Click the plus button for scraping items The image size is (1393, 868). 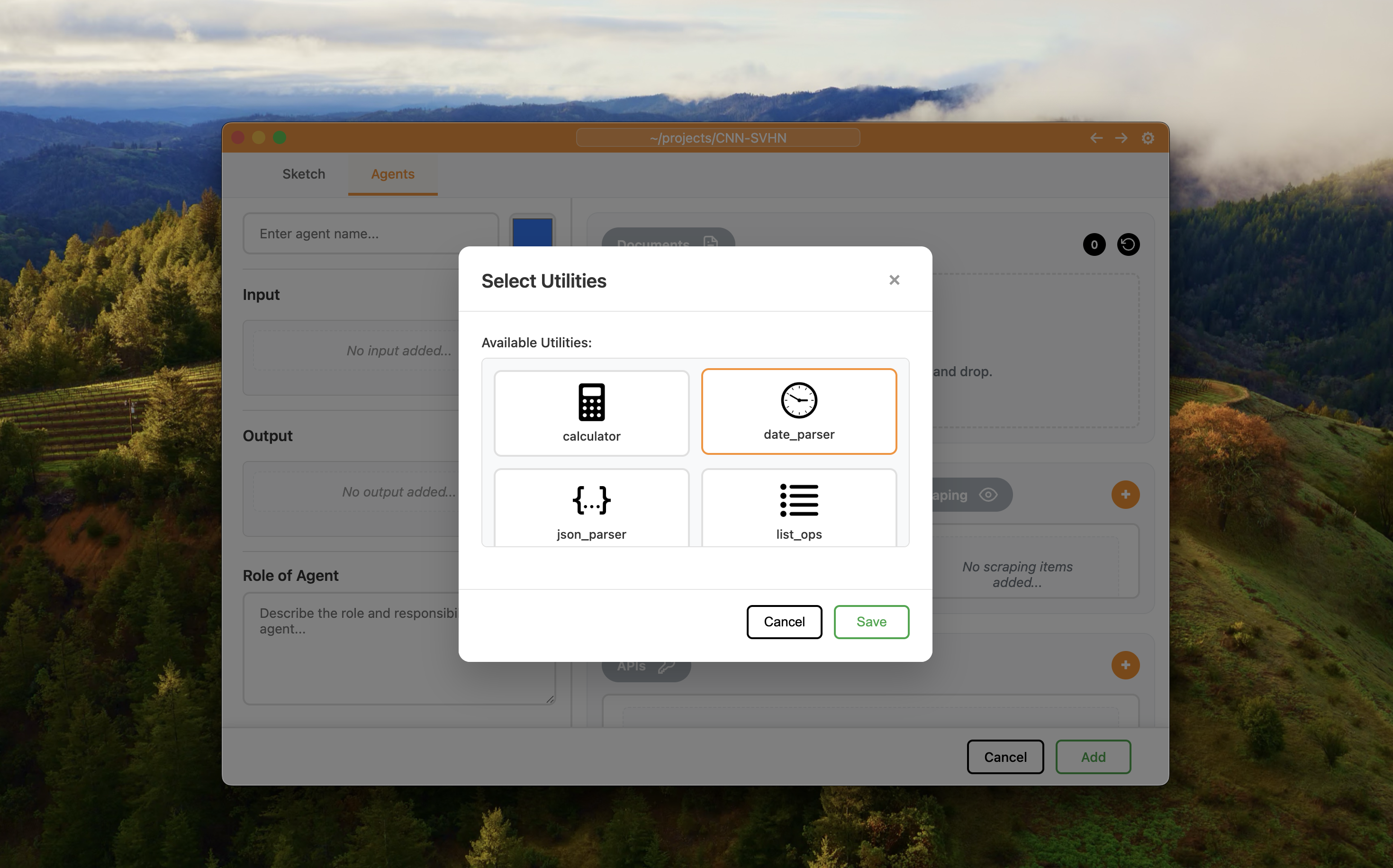pos(1125,494)
